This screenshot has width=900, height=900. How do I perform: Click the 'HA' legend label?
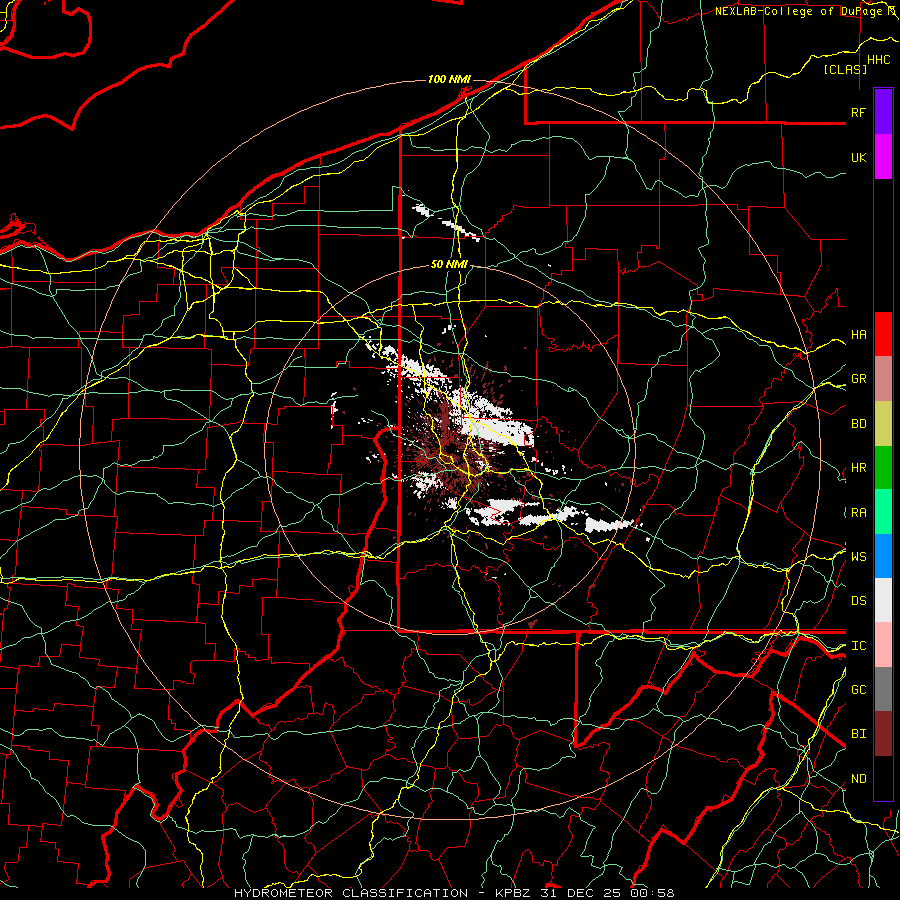pyautogui.click(x=858, y=335)
